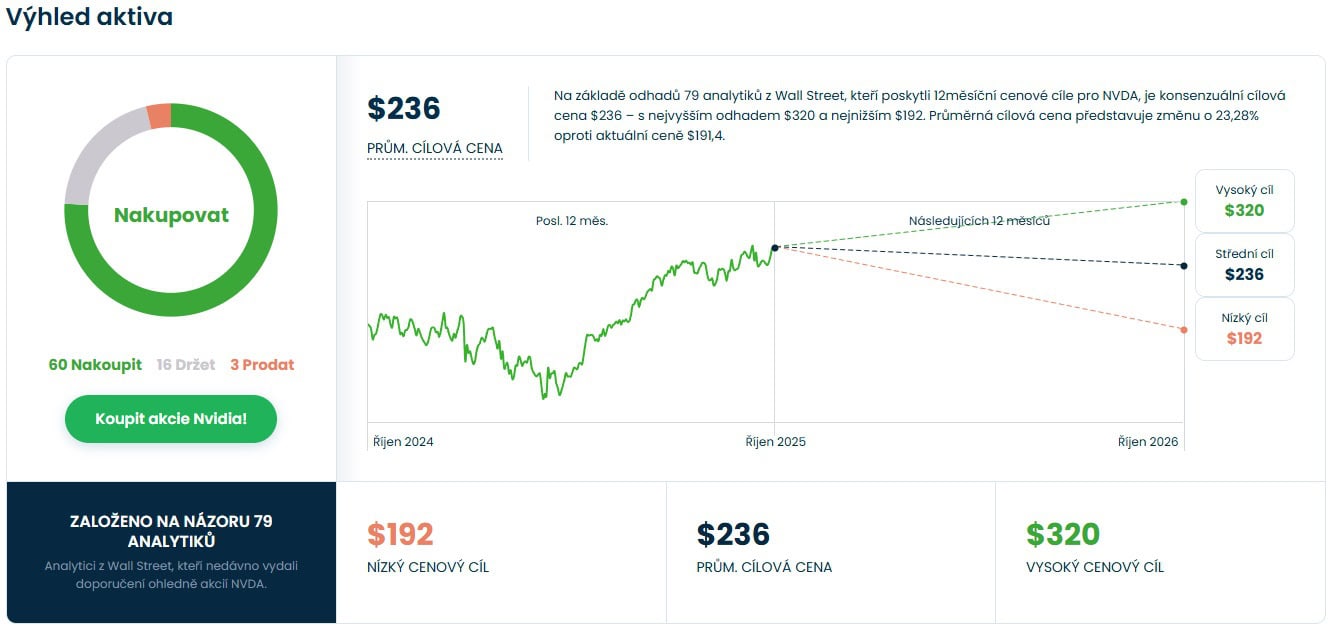Screen dimensions: 1328x628
Task: Click the 60 Nakoupit legend label
Action: pyautogui.click(x=95, y=365)
